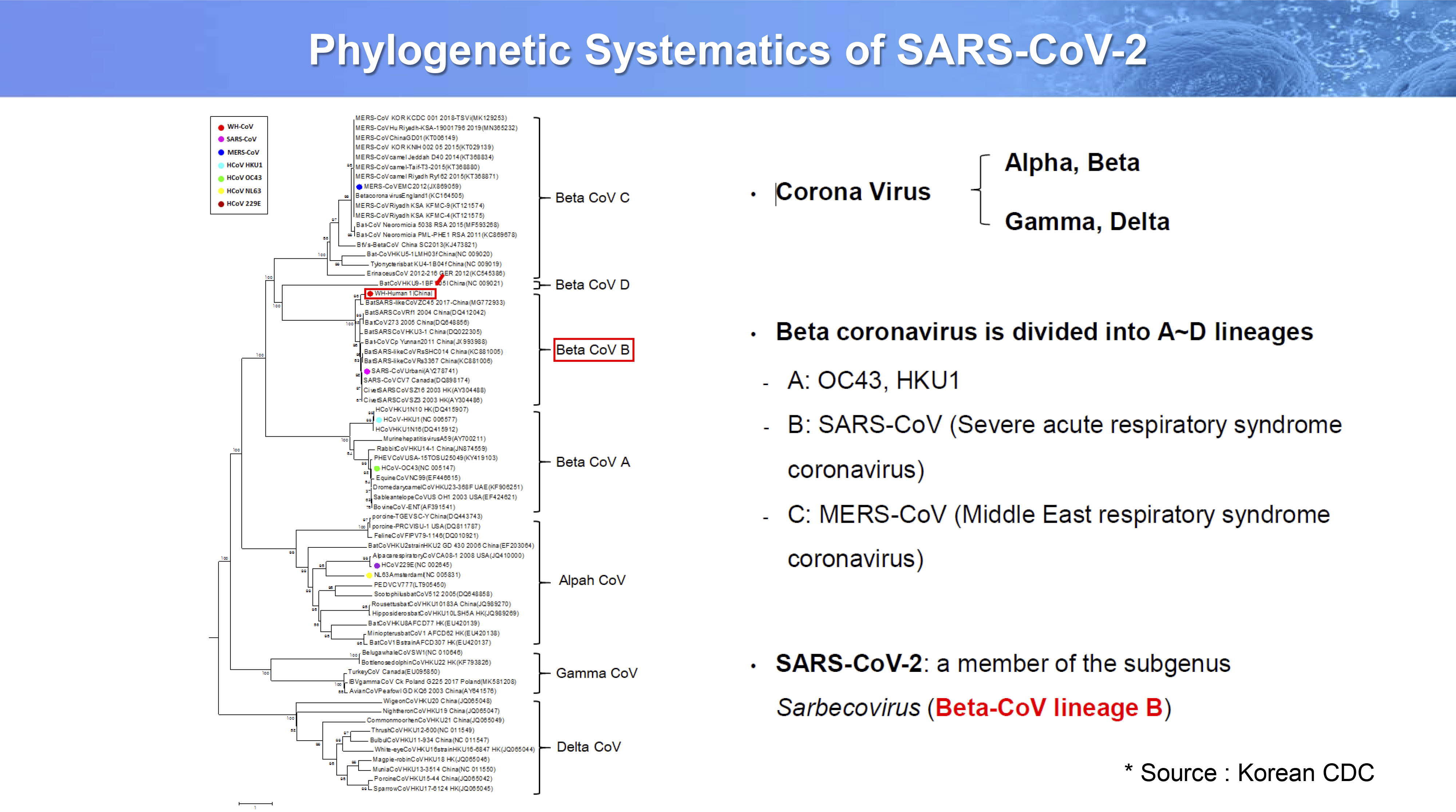Click the 'A: OC43, HKU1' line
1456x812 pixels.
(x=873, y=380)
